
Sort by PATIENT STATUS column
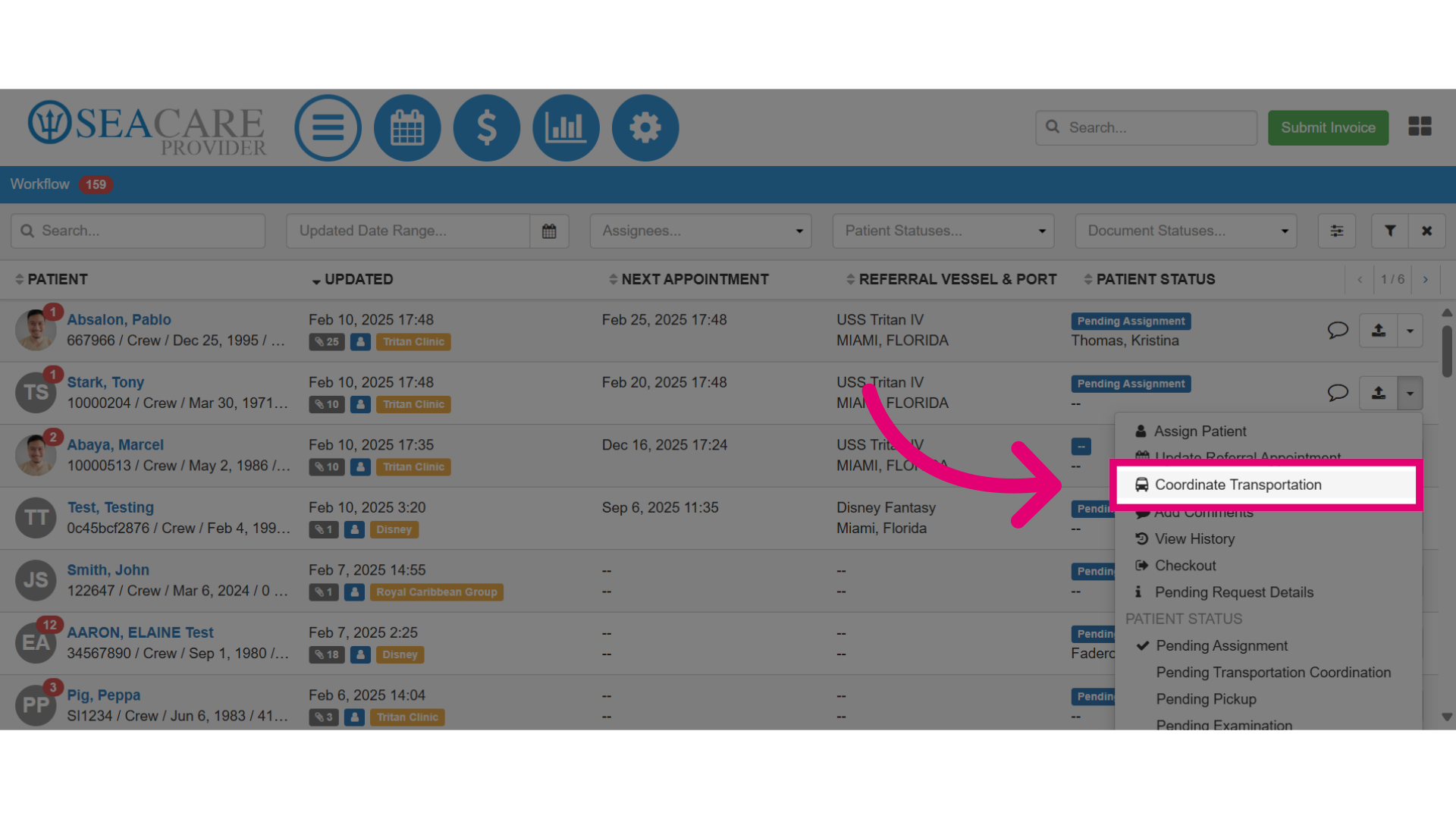1150,279
